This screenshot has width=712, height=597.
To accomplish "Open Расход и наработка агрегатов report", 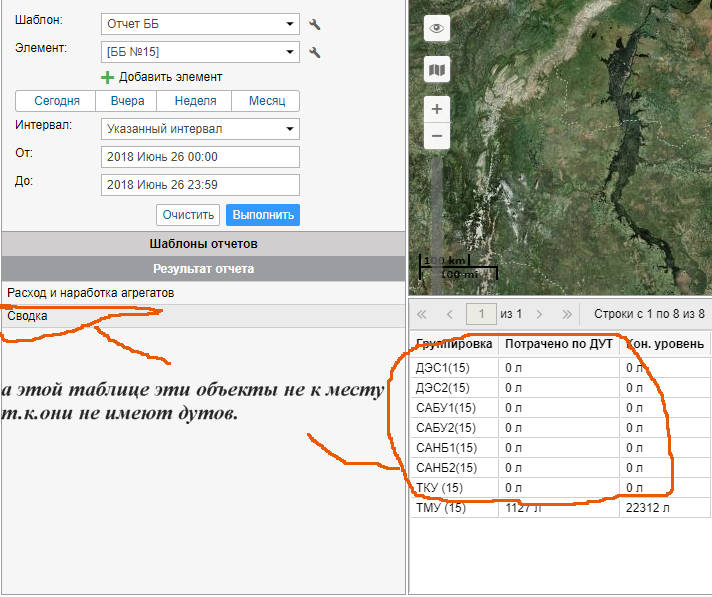I will (x=91, y=293).
